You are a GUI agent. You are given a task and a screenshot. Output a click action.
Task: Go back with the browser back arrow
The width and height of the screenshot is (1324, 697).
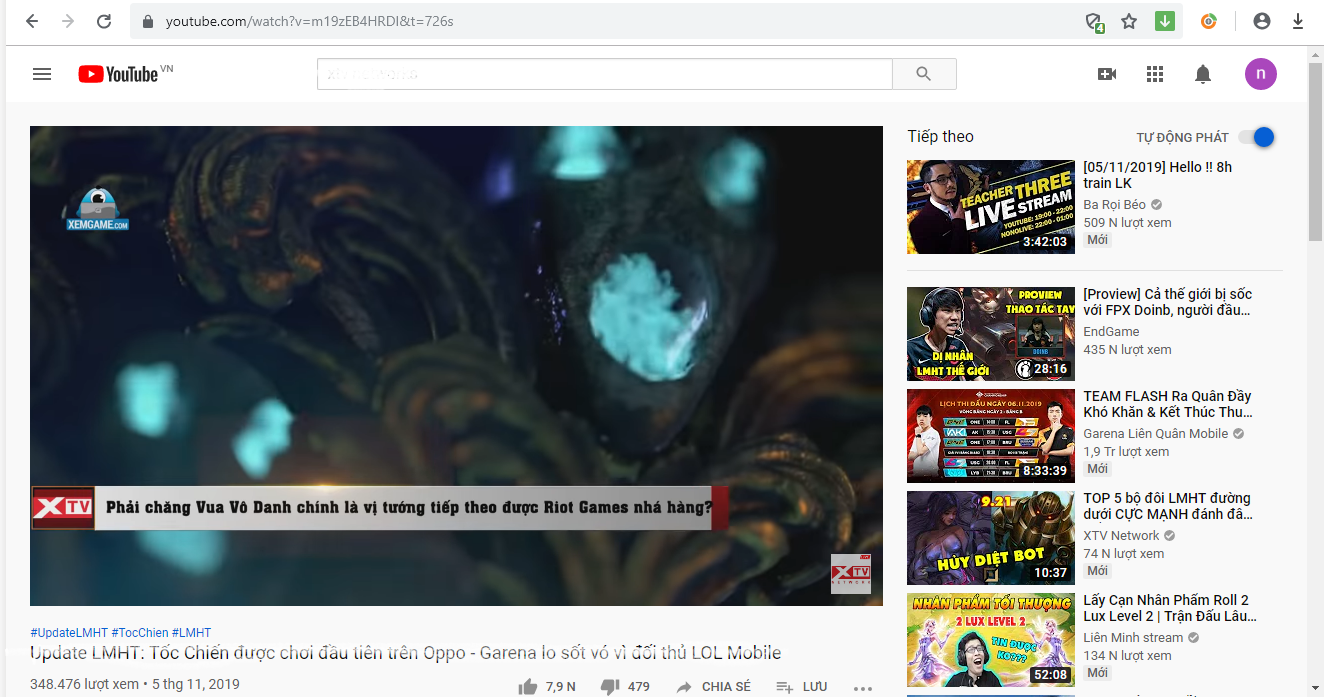click(x=32, y=21)
